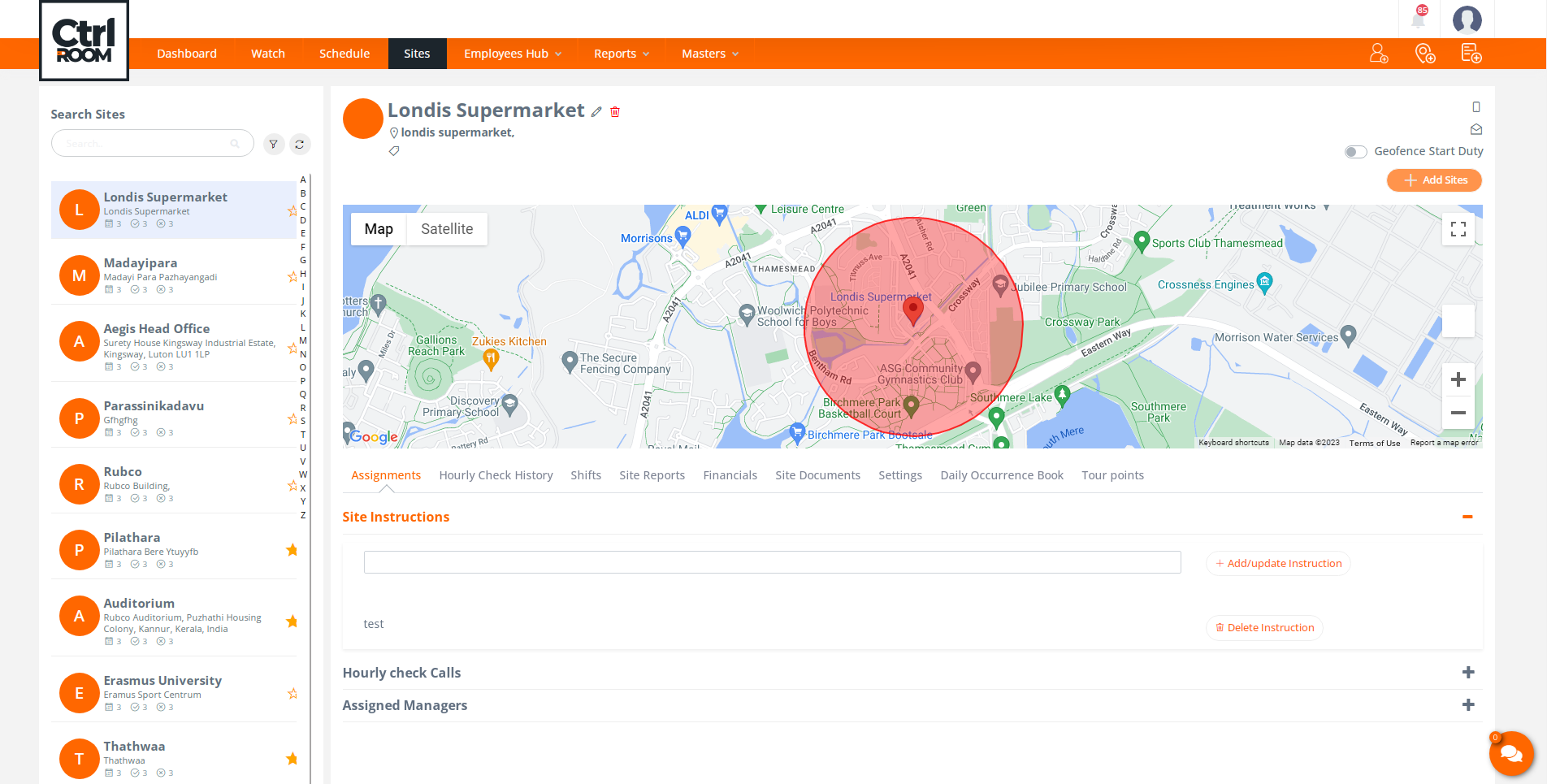Click the Search Sites input field
1547x784 pixels.
click(153, 144)
